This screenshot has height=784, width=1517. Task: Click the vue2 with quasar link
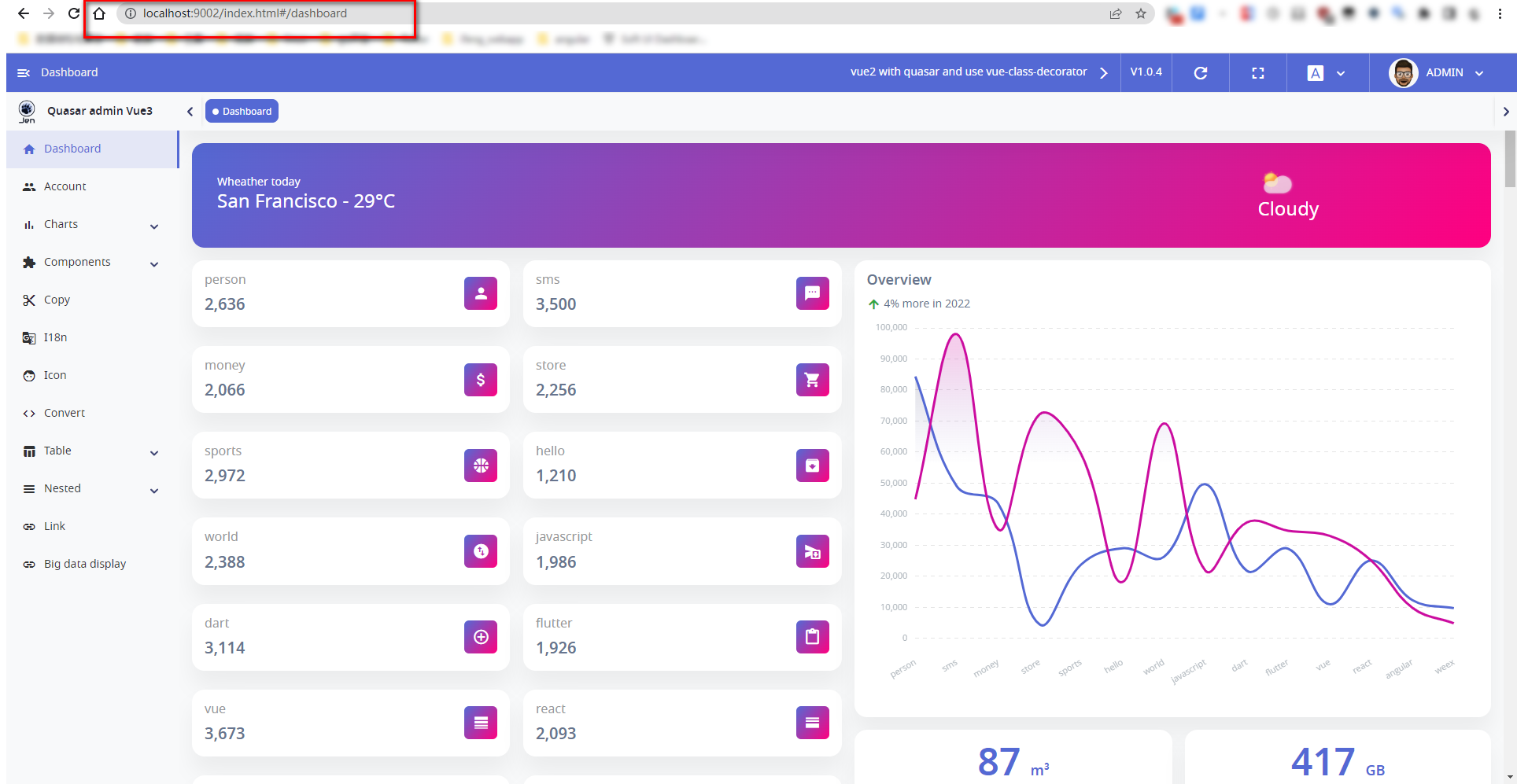969,72
